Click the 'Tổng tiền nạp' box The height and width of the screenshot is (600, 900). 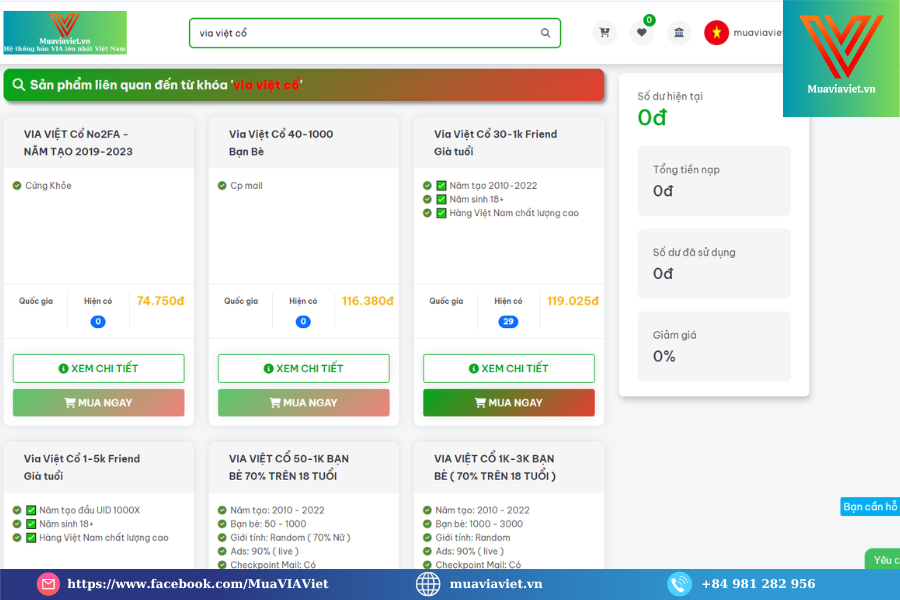[x=714, y=181]
